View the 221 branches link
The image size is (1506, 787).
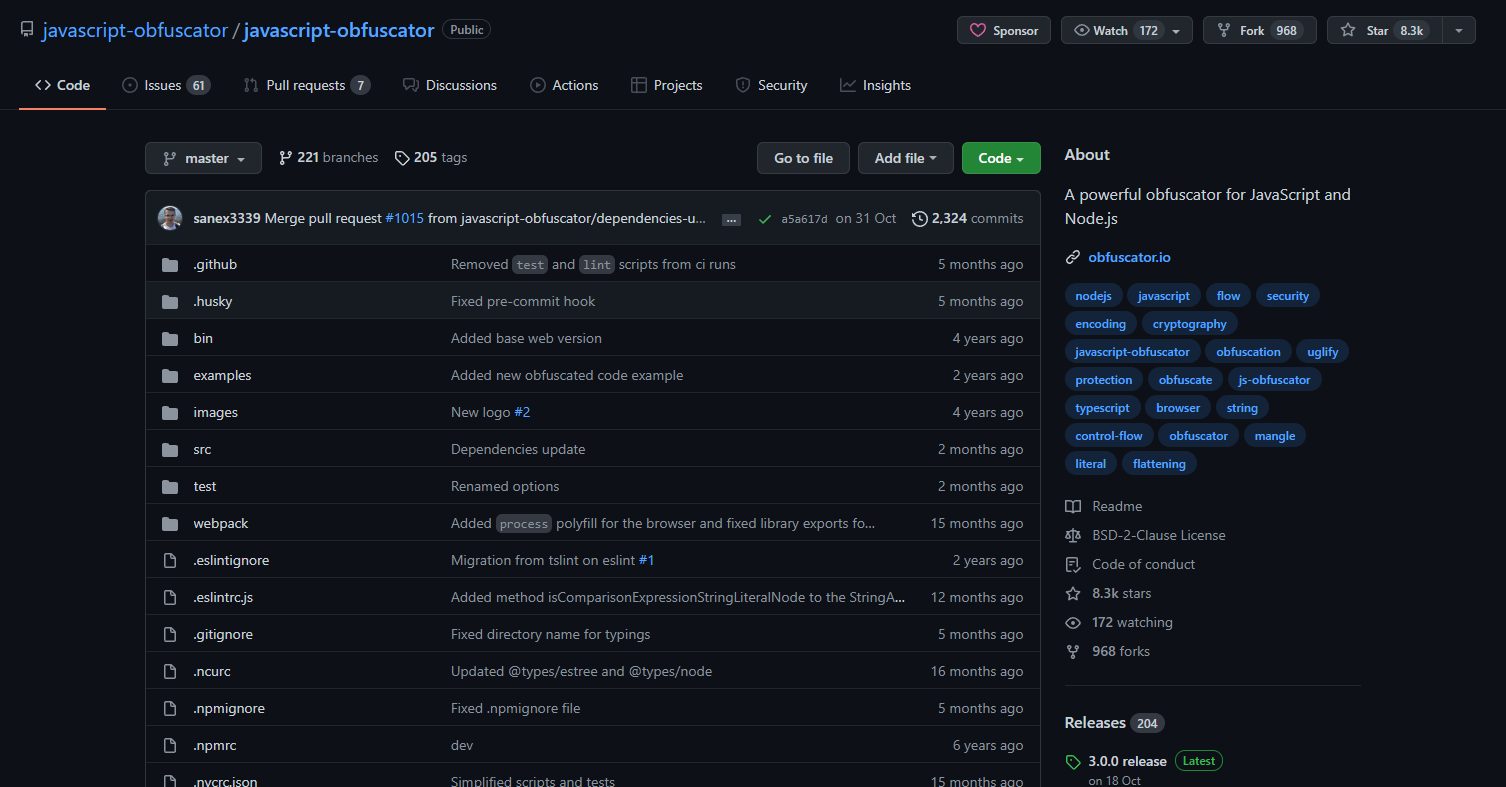click(x=328, y=157)
